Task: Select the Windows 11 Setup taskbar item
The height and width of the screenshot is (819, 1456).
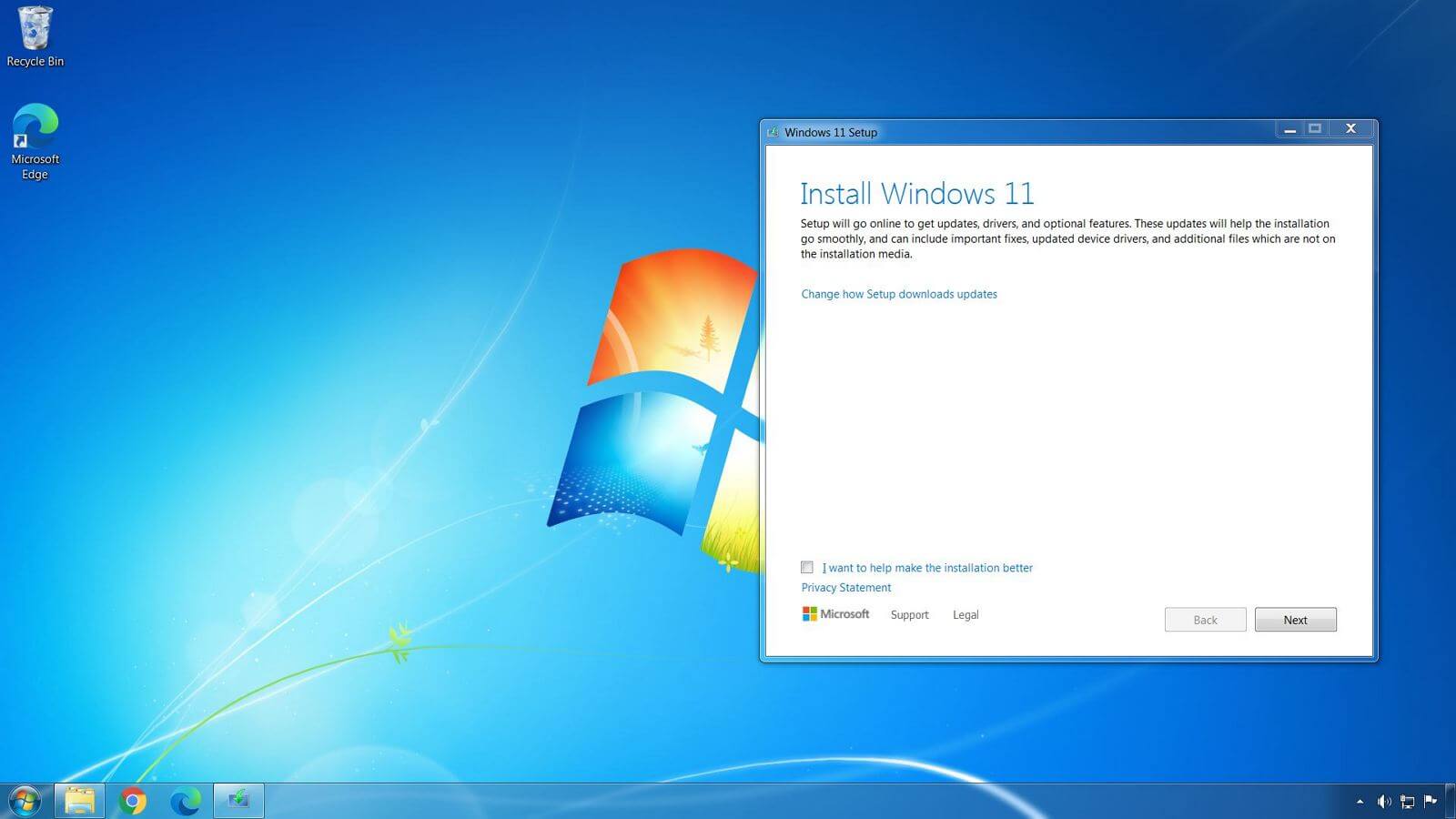Action: [238, 801]
